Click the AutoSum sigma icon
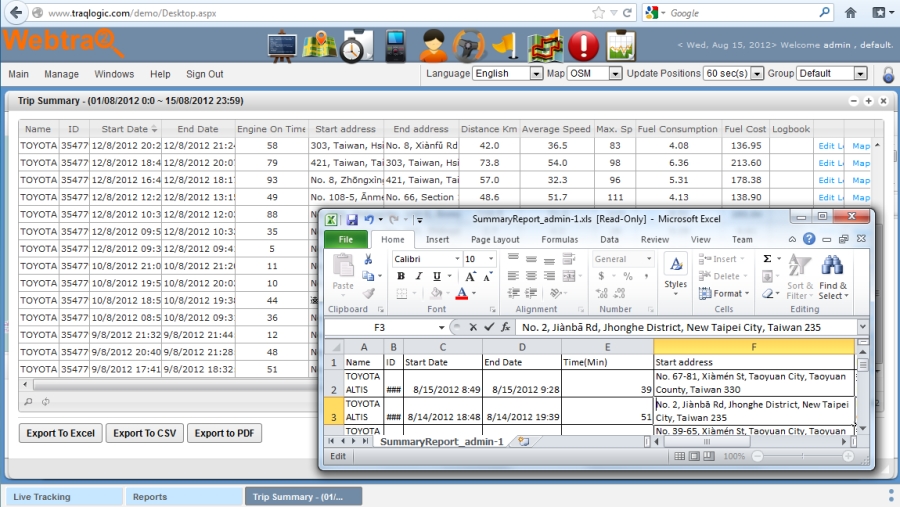 (x=767, y=259)
